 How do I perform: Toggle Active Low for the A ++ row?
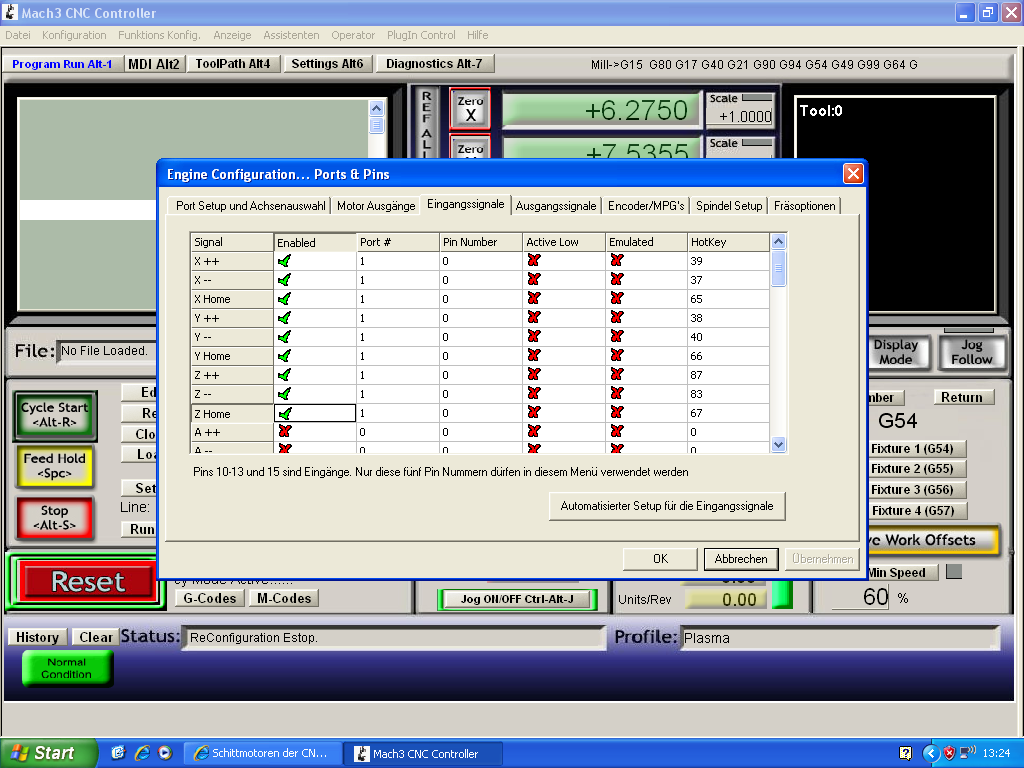click(x=534, y=432)
